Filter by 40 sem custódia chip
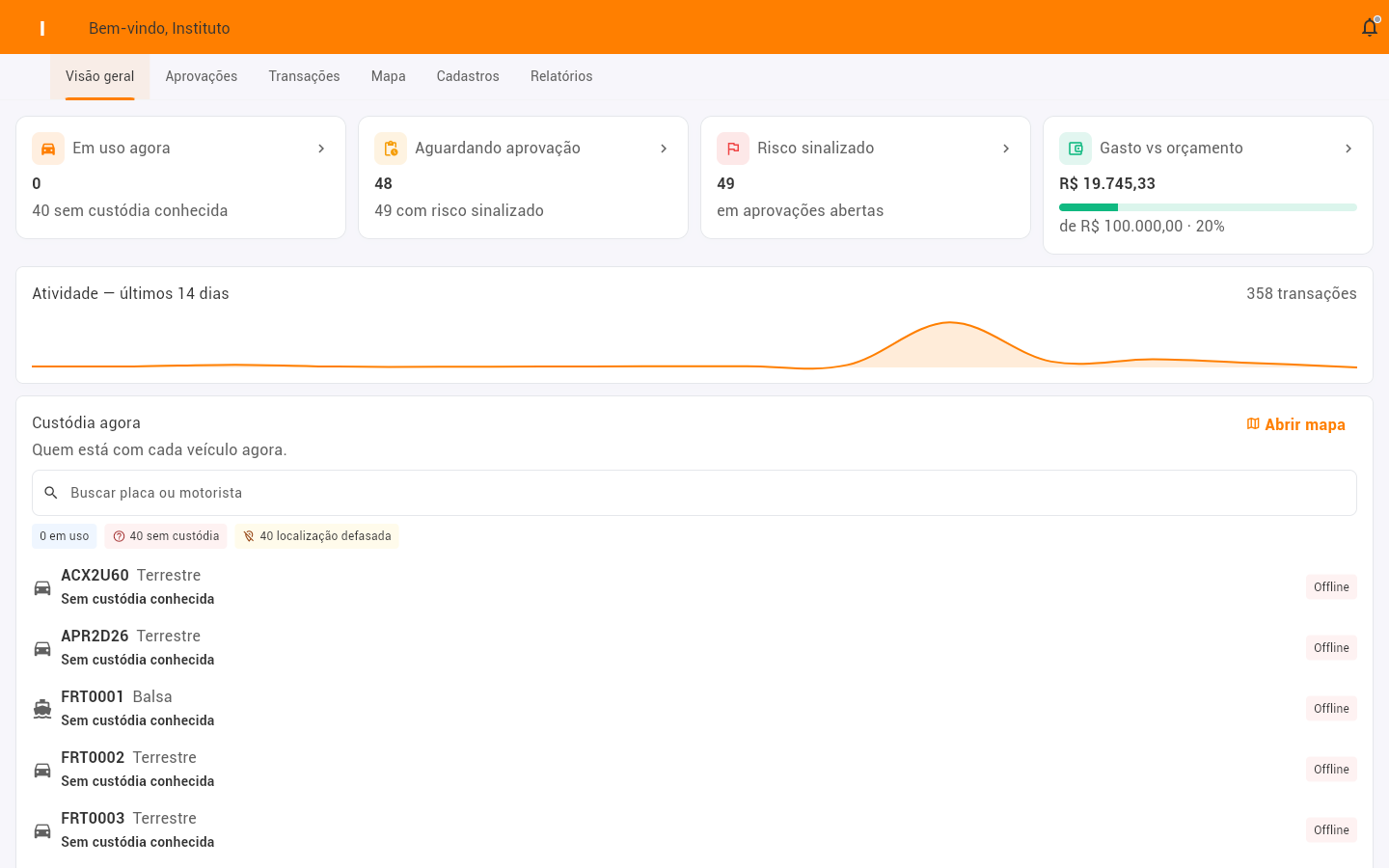The width and height of the screenshot is (1389, 868). pos(166,536)
